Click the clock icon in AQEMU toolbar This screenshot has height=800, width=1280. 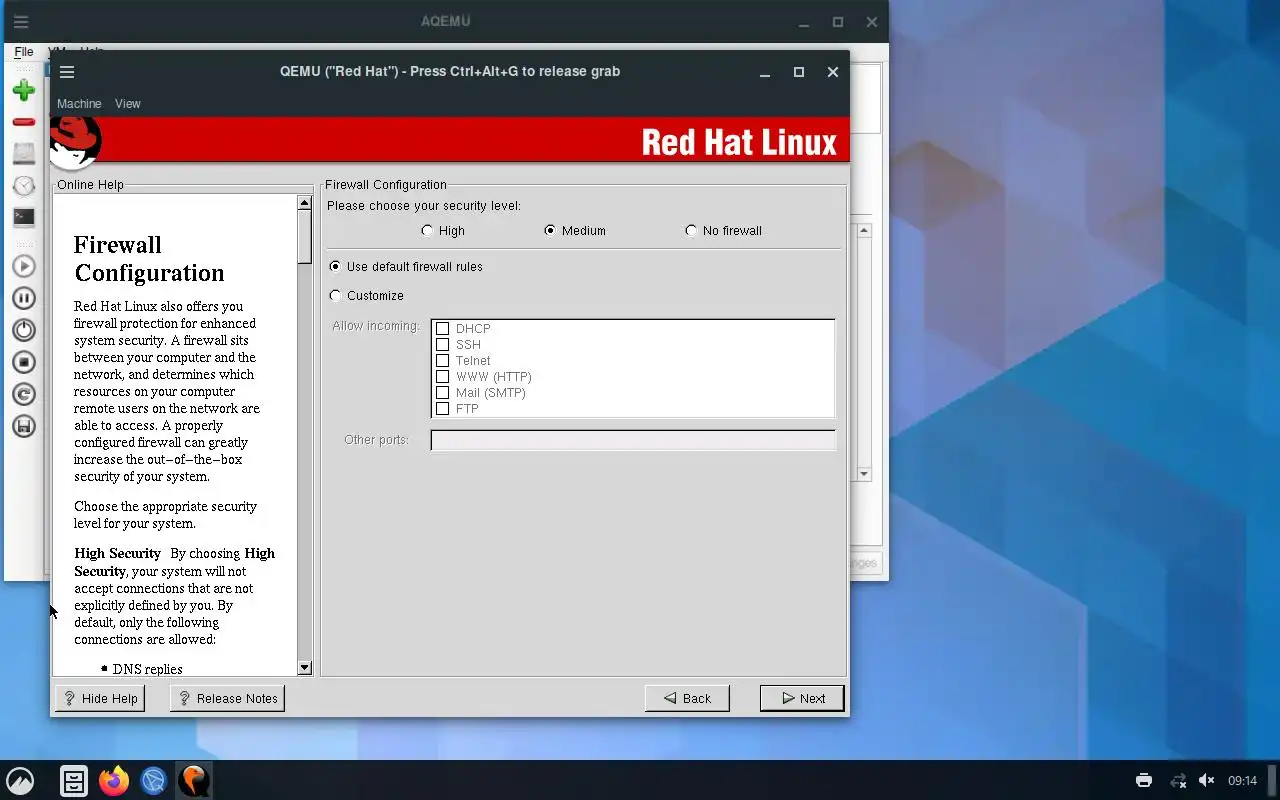click(x=24, y=186)
